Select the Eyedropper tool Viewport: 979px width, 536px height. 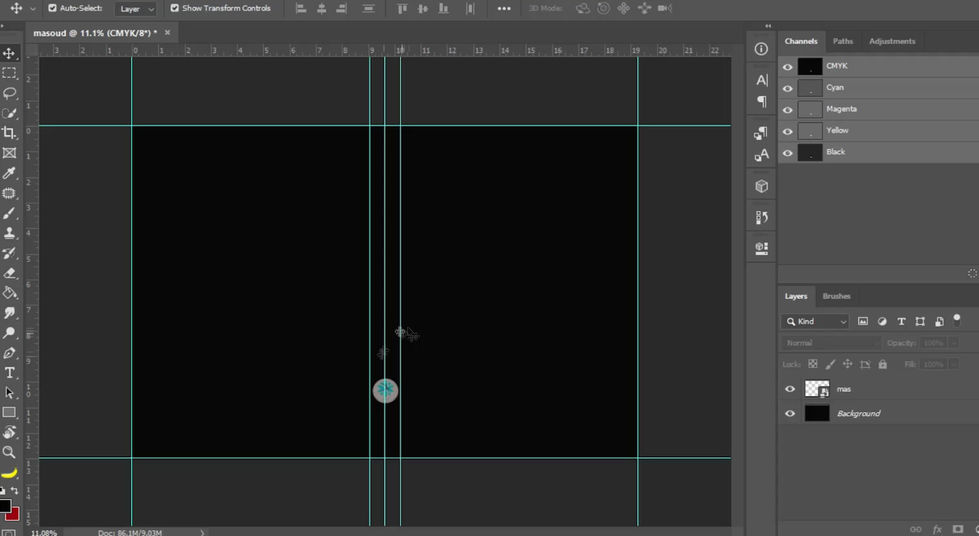tap(9, 173)
